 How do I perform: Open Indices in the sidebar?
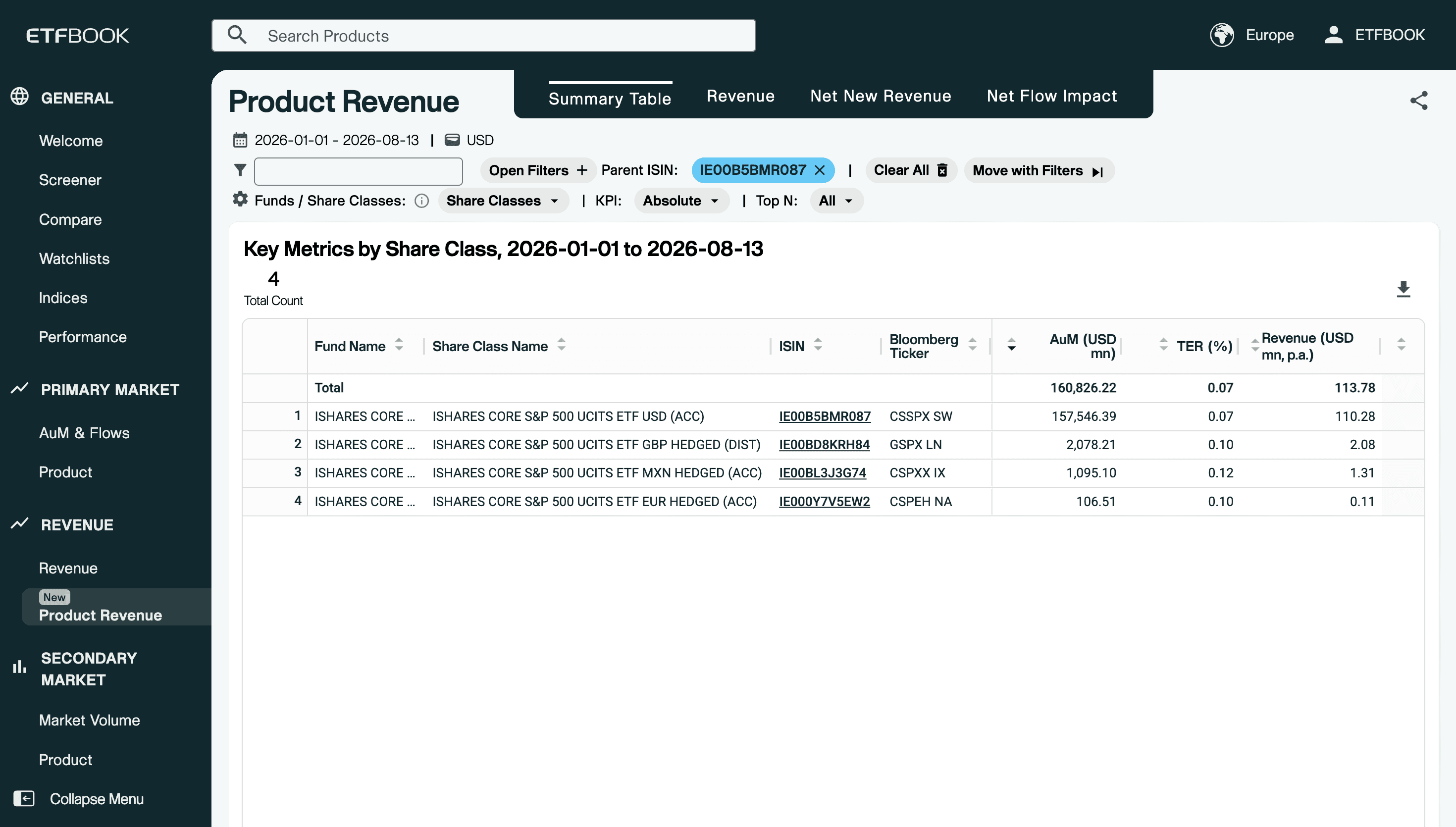[63, 298]
